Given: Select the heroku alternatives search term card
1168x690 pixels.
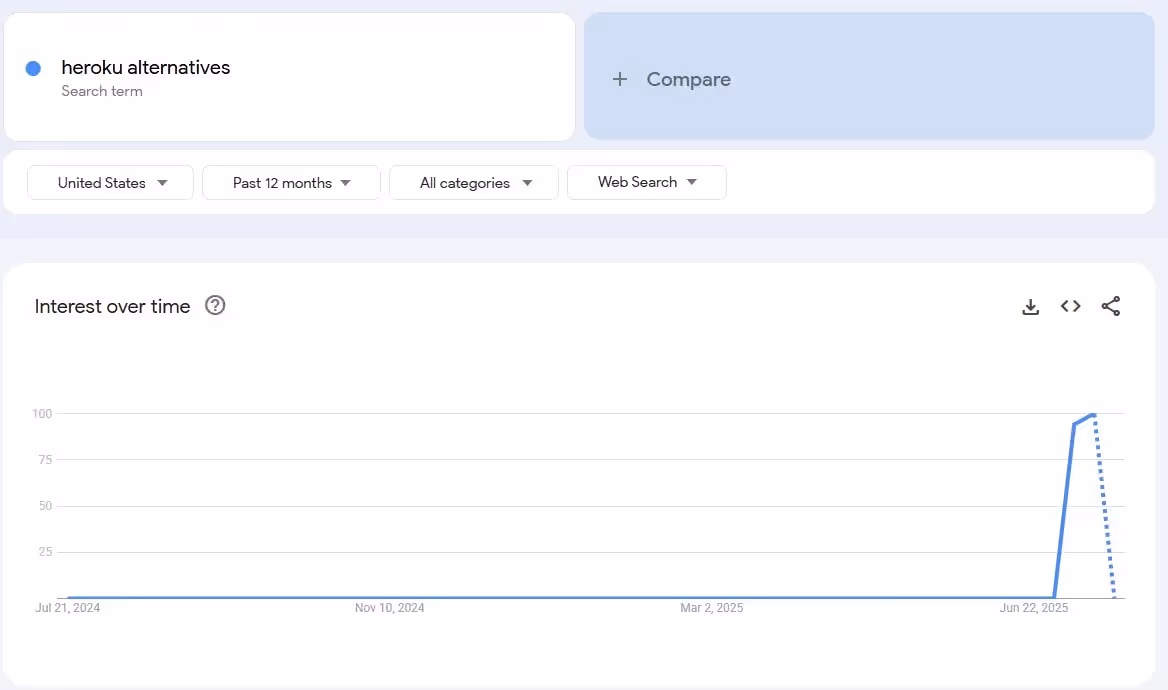Looking at the screenshot, I should [289, 77].
